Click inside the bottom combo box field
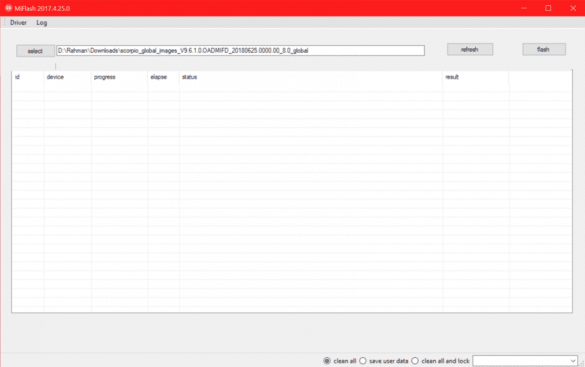 tap(521, 361)
